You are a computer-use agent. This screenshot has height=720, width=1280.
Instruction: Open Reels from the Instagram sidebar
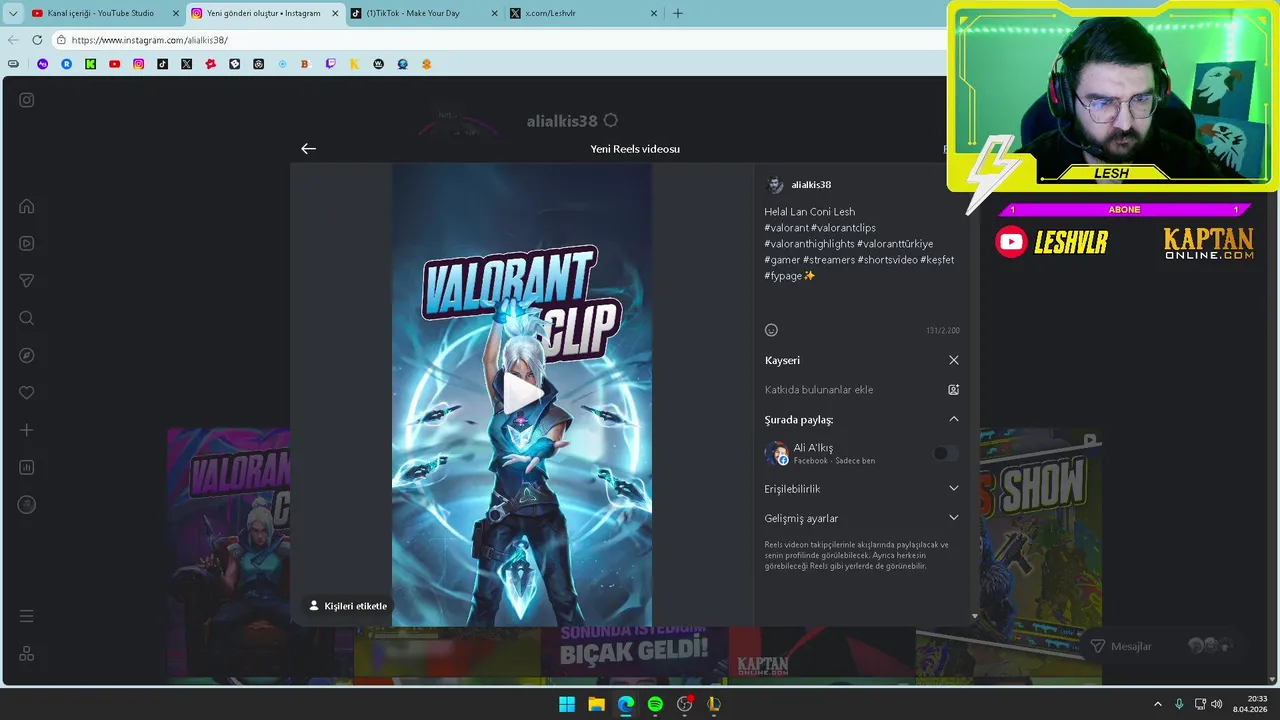27,243
